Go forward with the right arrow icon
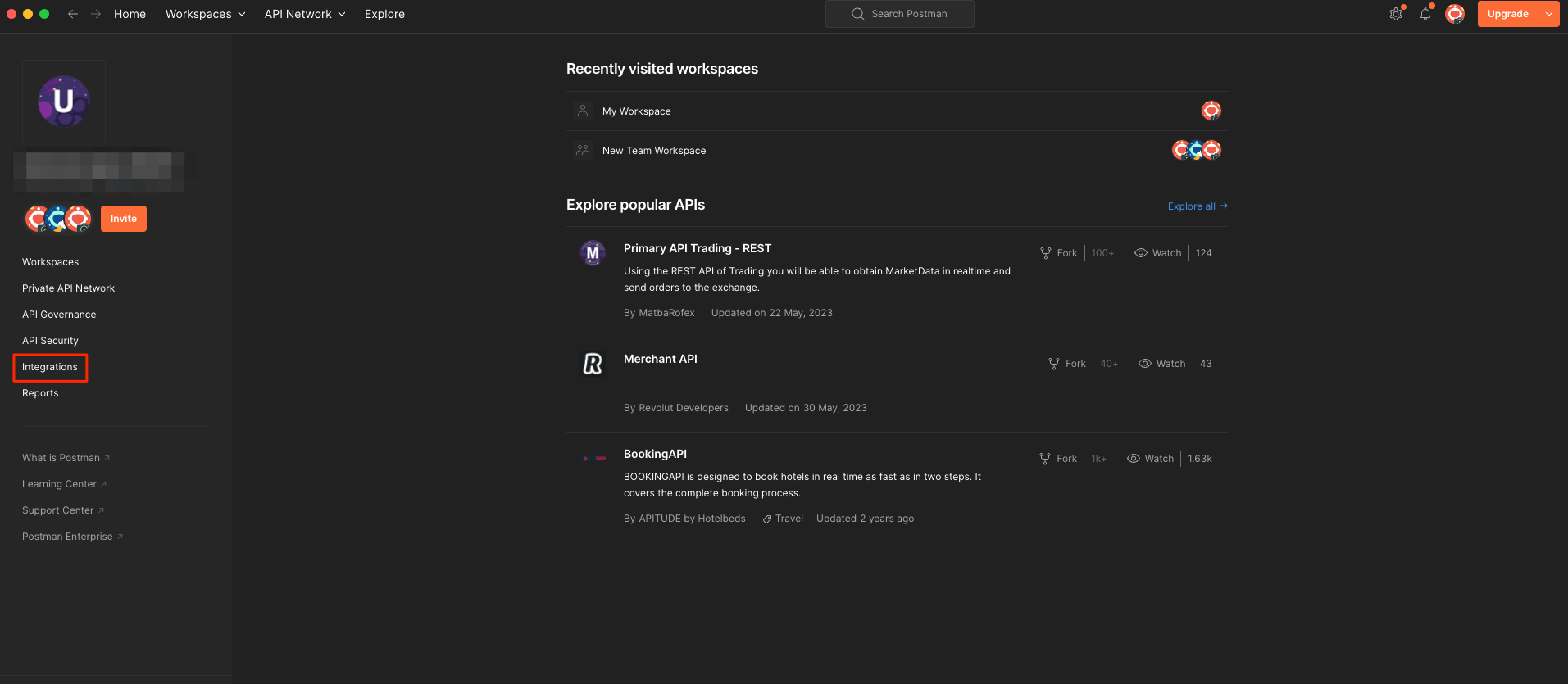 [96, 14]
